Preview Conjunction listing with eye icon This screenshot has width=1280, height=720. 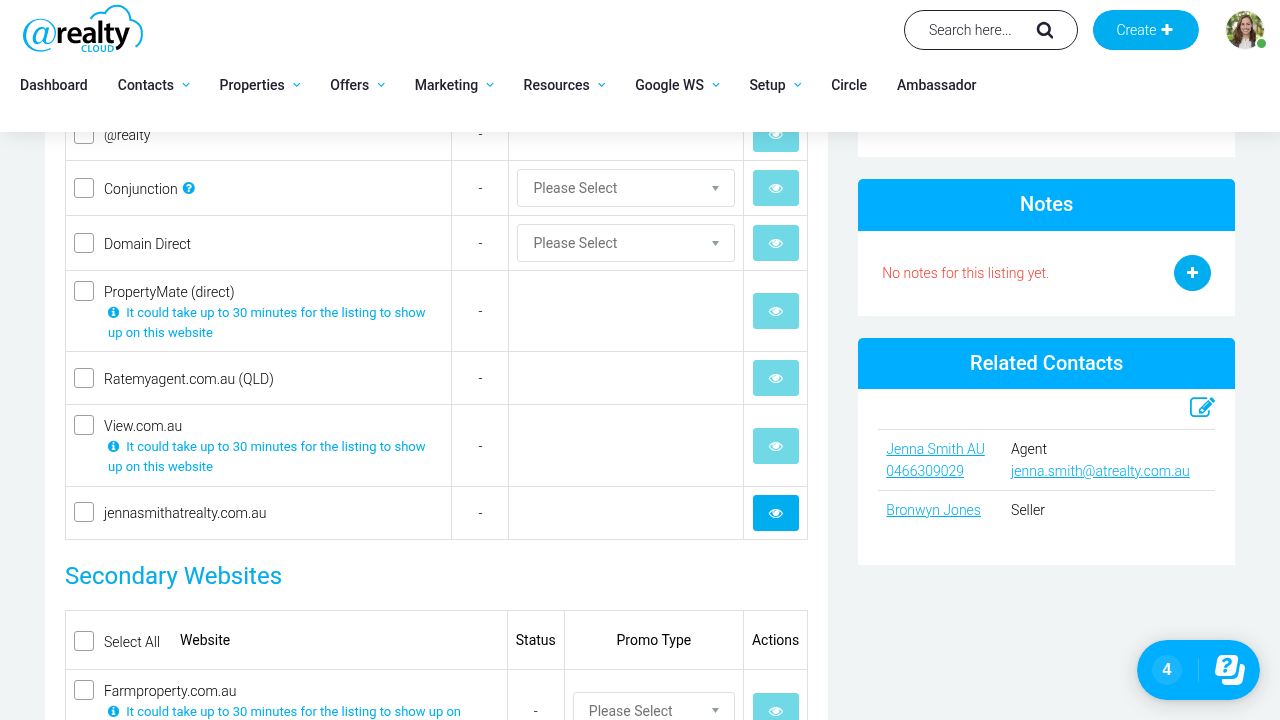(776, 188)
